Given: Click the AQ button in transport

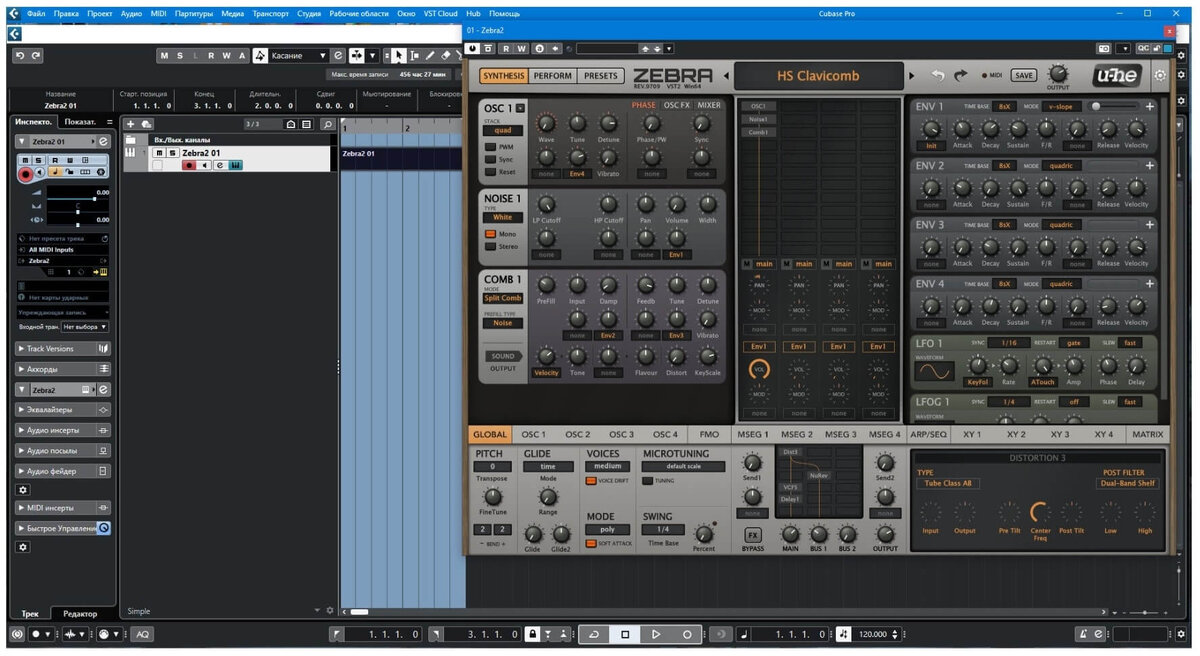Looking at the screenshot, I should coord(142,634).
